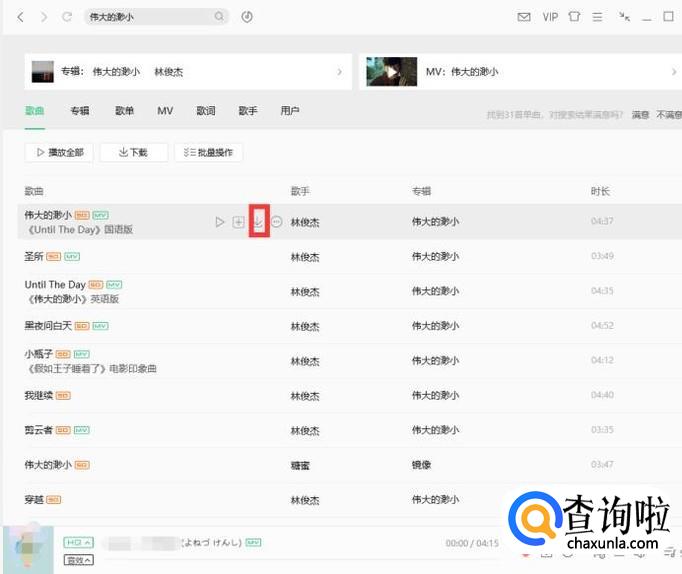Open artist 糖蜜 in the song list
Image resolution: width=682 pixels, height=574 pixels.
tap(300, 466)
